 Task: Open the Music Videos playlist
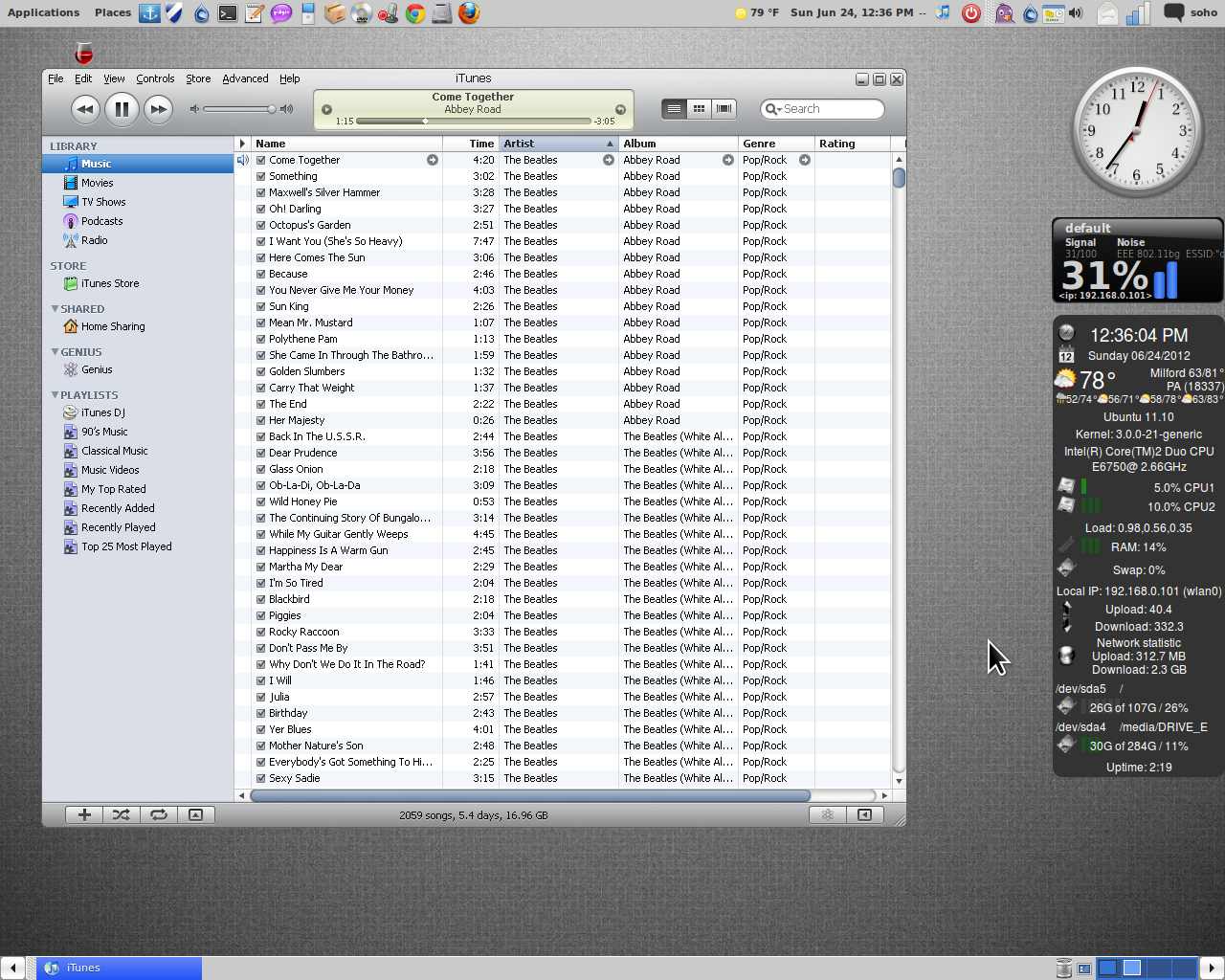coord(110,470)
